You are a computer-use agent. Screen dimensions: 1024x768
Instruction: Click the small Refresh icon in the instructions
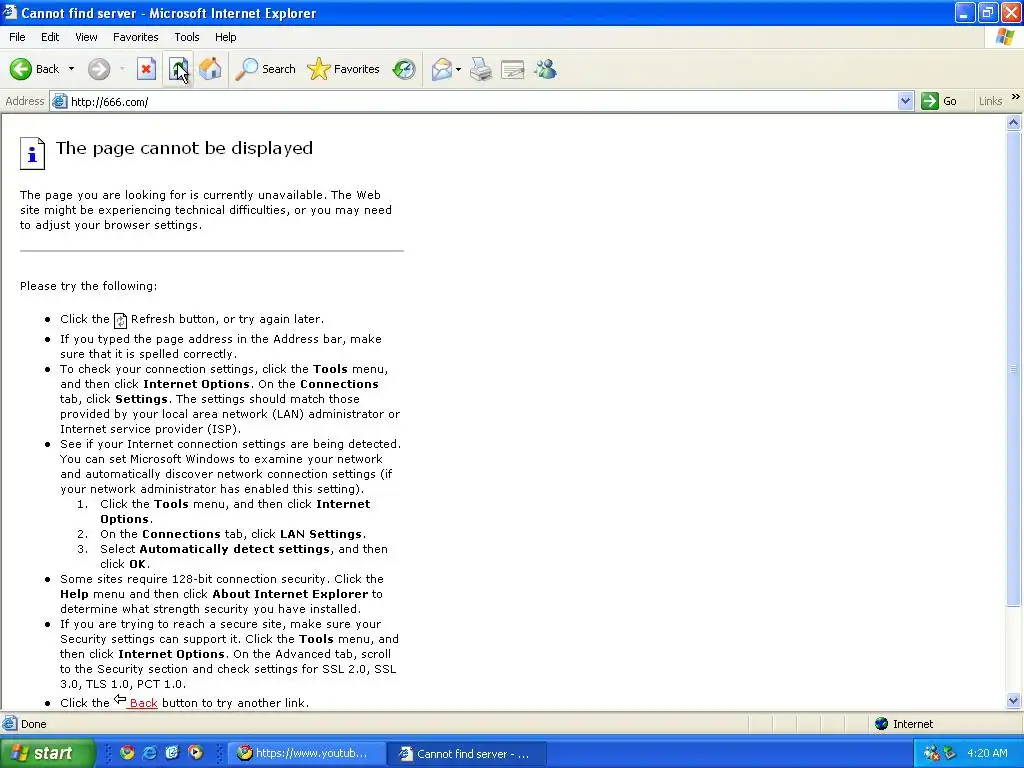[120, 320]
